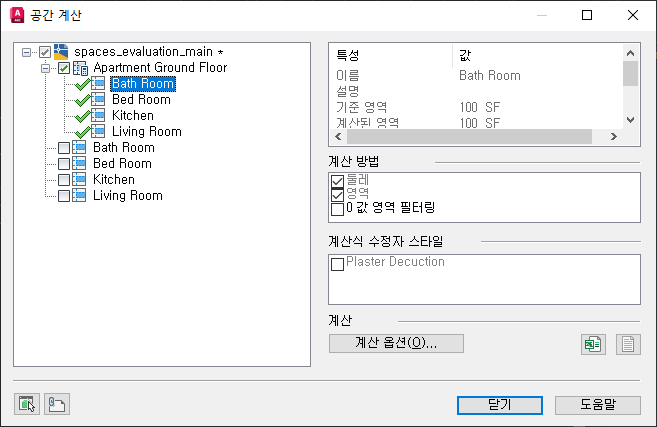Click the tag/template icon at bottom left
The height and width of the screenshot is (427, 657).
point(57,404)
